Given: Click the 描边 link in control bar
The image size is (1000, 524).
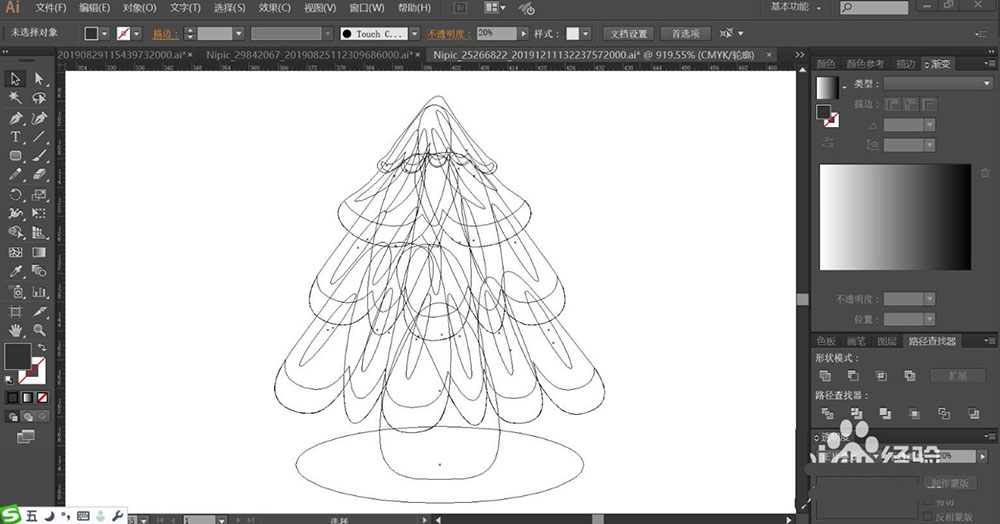Looking at the screenshot, I should [165, 34].
